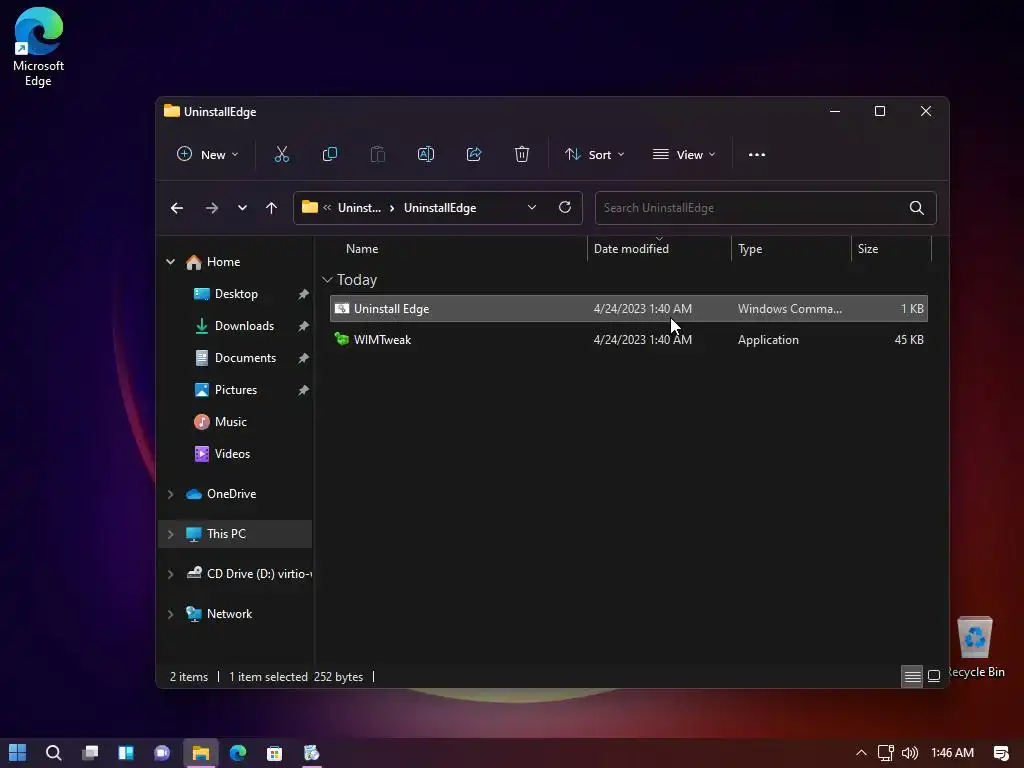1024x768 pixels.
Task: Click the 1:46 AM taskbar clock
Action: click(952, 753)
